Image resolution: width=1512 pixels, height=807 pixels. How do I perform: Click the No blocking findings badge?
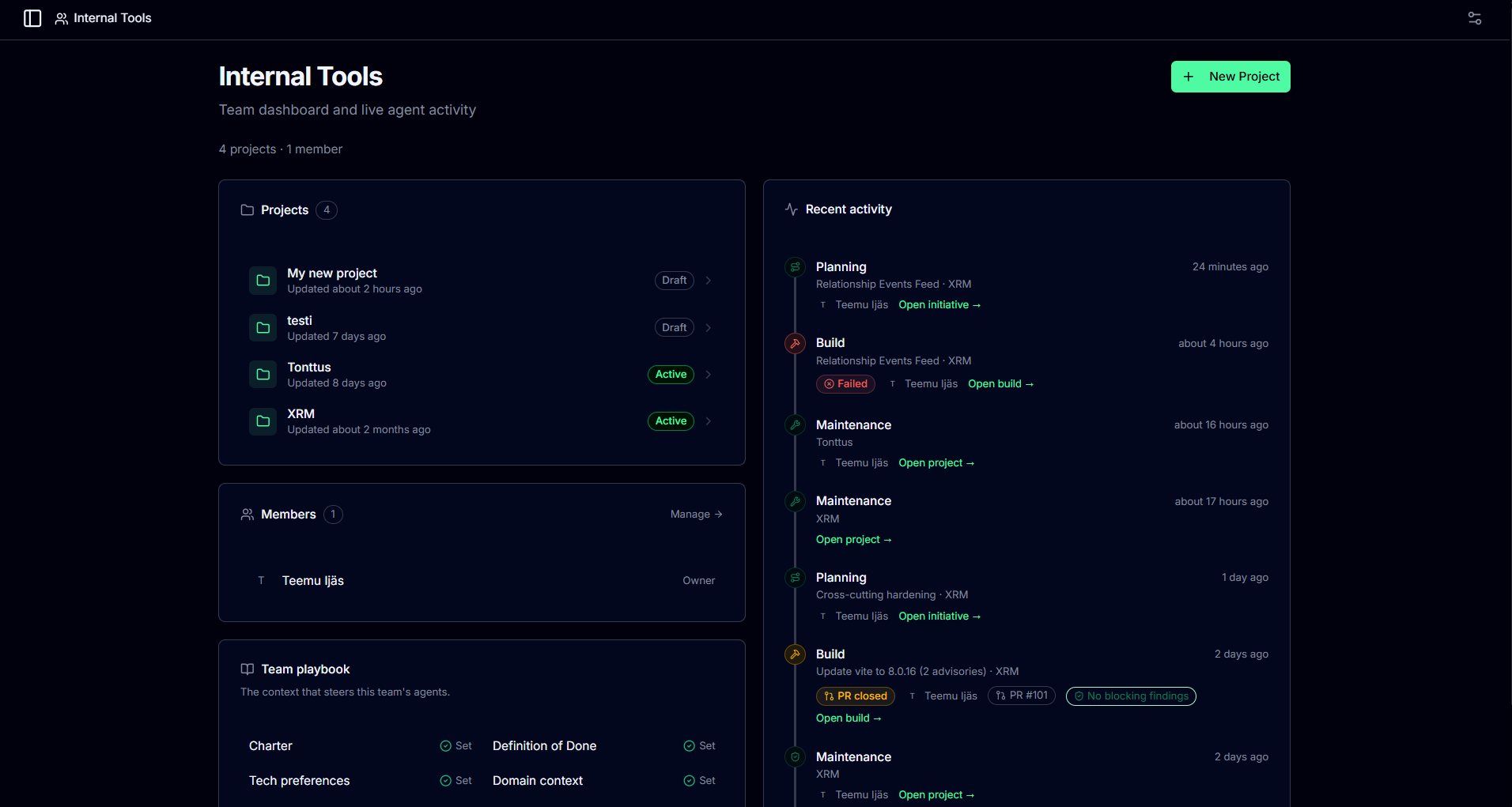1131,696
